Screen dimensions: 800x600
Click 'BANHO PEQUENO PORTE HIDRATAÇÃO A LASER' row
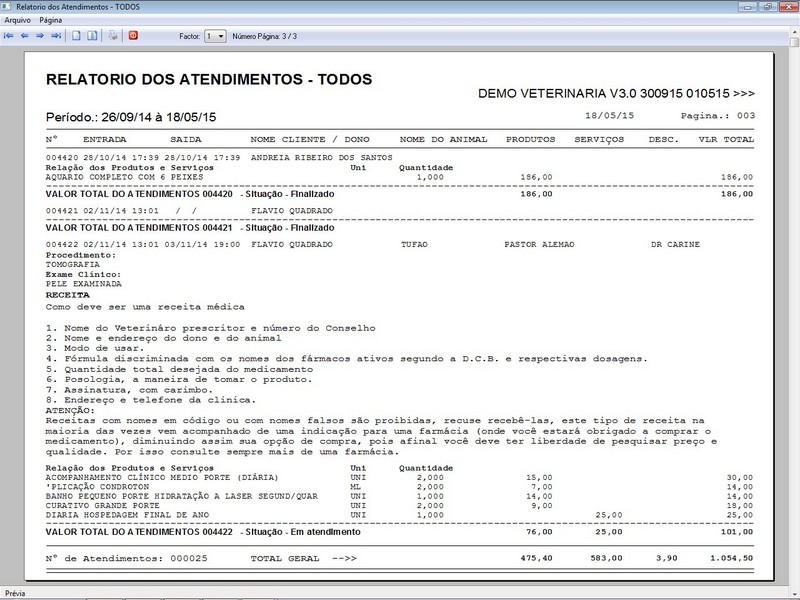pos(399,496)
